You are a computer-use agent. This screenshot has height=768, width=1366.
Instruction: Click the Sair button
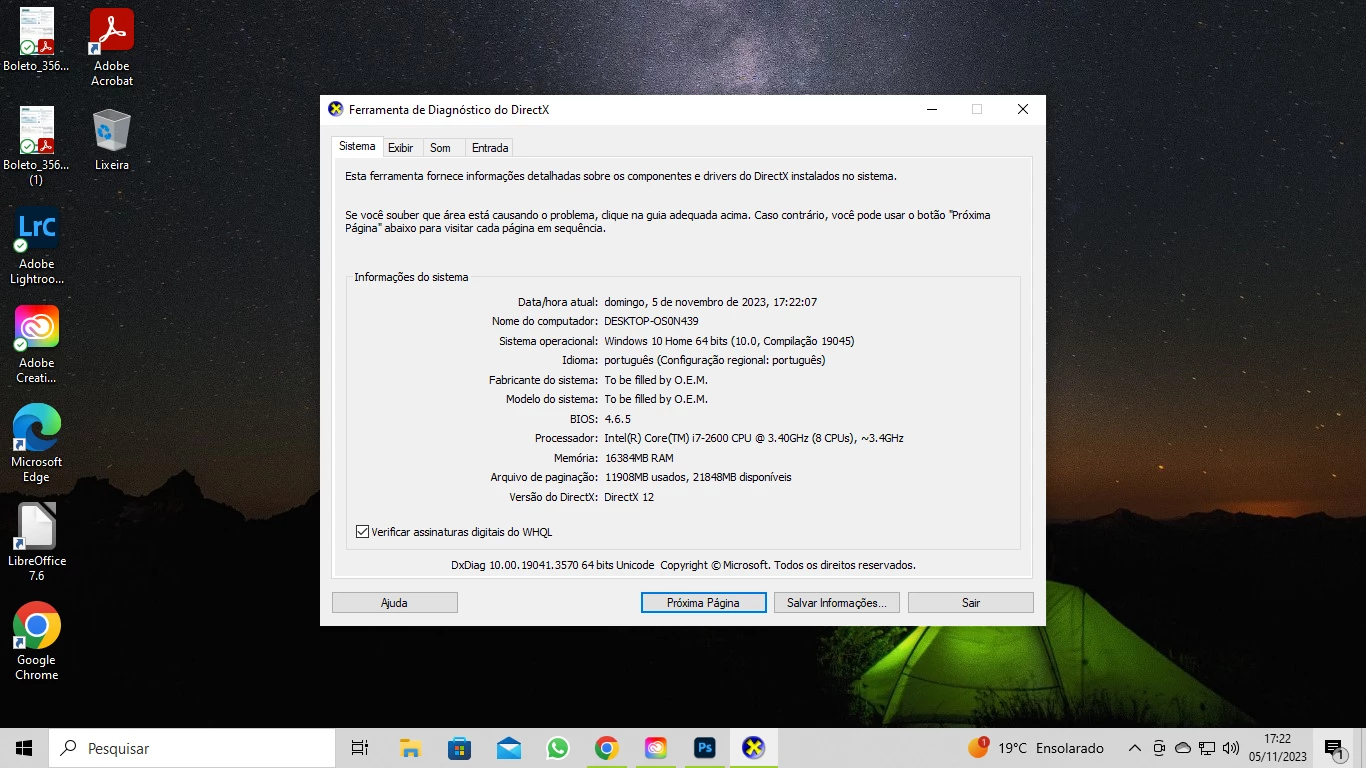971,603
